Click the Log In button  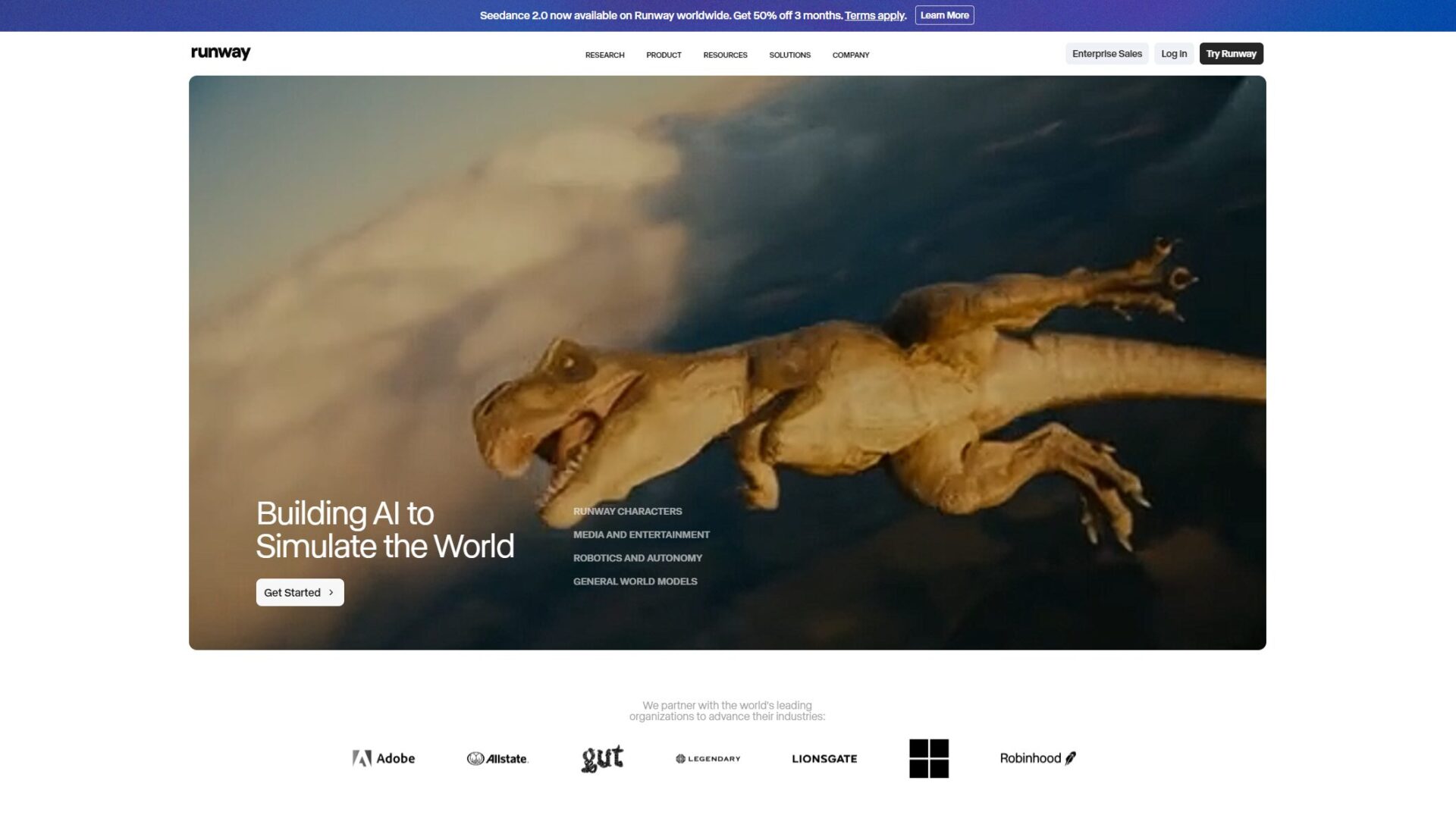coord(1173,54)
